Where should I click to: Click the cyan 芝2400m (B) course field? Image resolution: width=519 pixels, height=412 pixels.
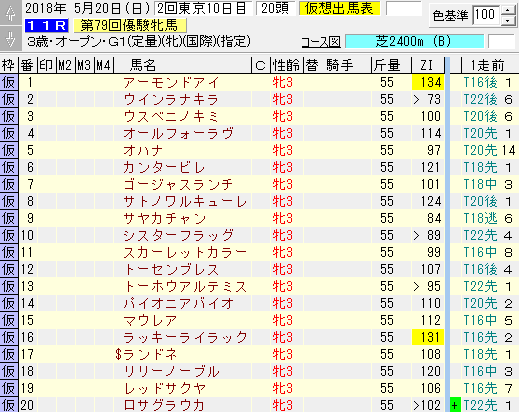(x=414, y=42)
